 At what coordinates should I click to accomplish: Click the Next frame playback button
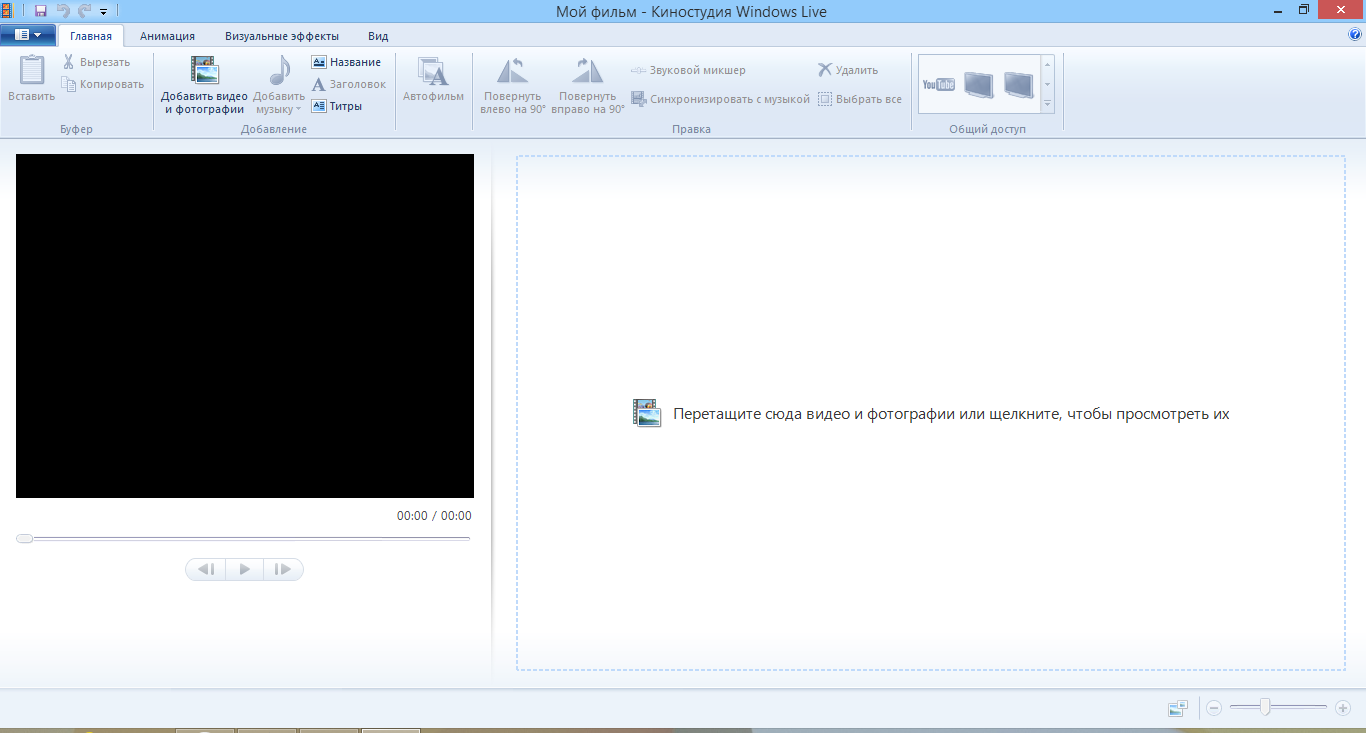[283, 570]
